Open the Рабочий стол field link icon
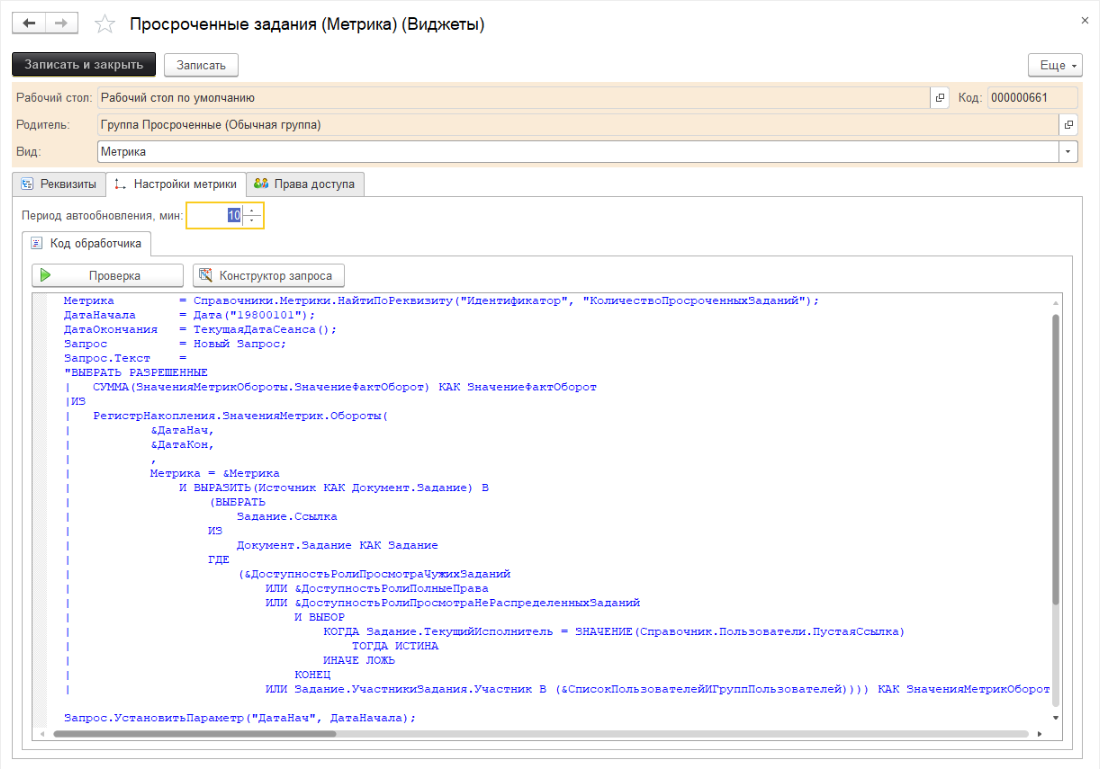Image resolution: width=1100 pixels, height=769 pixels. (x=940, y=98)
